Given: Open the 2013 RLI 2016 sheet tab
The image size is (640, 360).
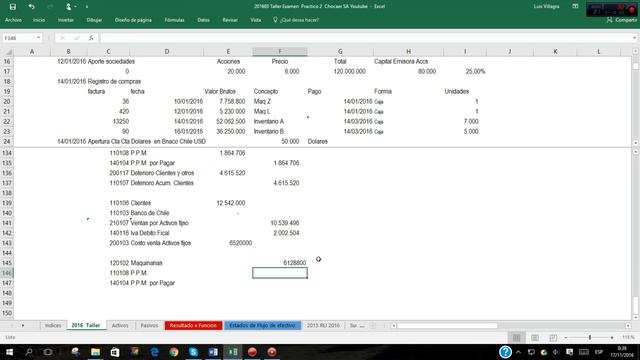Looking at the screenshot, I should (x=323, y=325).
